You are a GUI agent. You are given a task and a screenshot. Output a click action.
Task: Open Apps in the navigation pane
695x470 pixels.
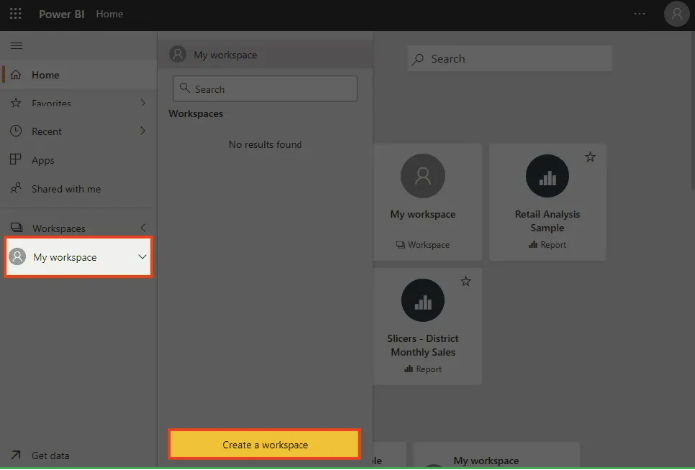[x=78, y=160]
